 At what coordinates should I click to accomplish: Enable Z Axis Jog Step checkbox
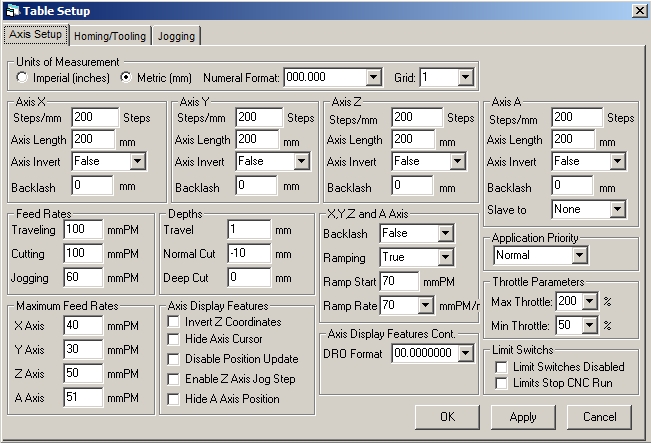pyautogui.click(x=173, y=379)
